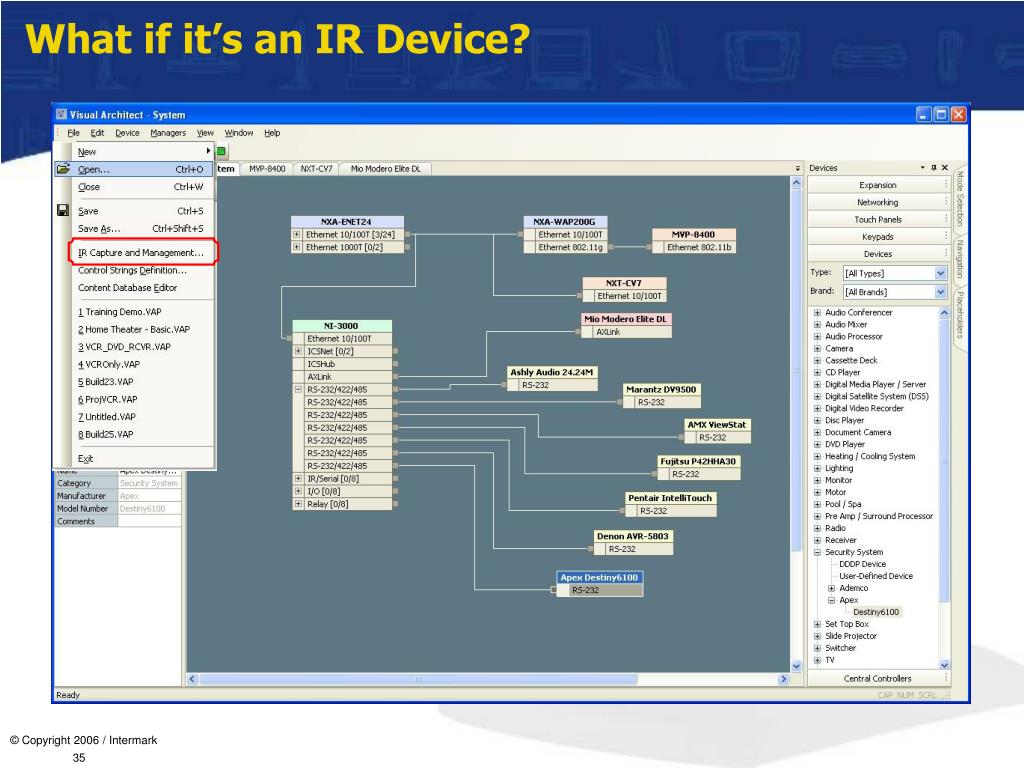Select the DDDP Device tree item
Screen dimensions: 1024x768
coord(863,564)
